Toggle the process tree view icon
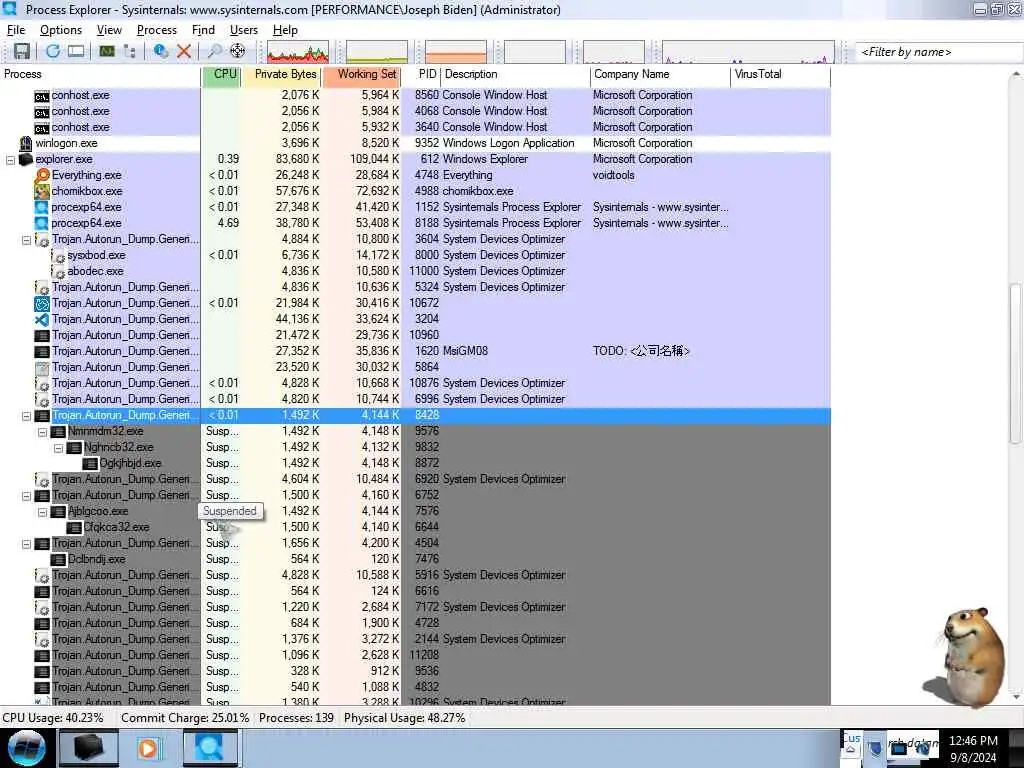Viewport: 1024px width, 768px height. [129, 51]
